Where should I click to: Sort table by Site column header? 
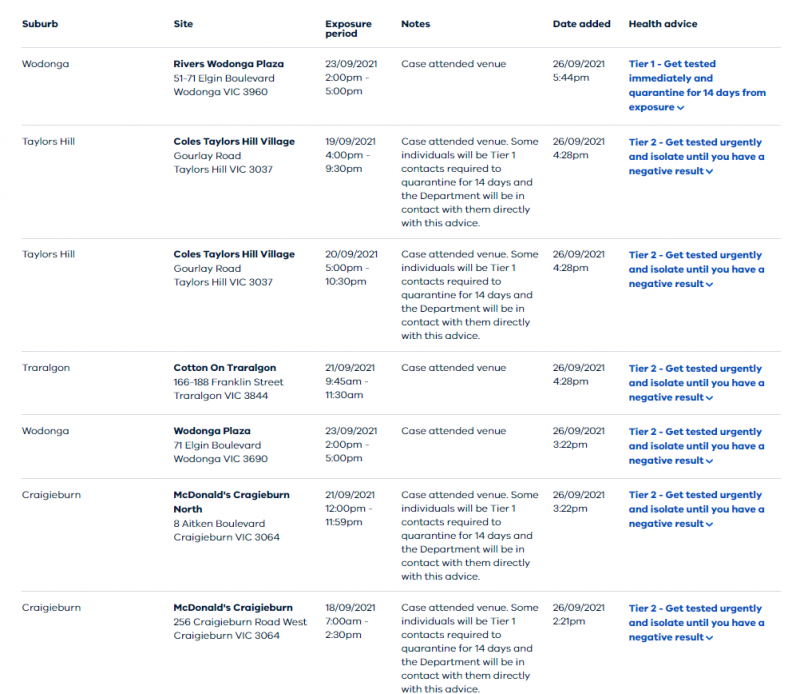(x=183, y=24)
